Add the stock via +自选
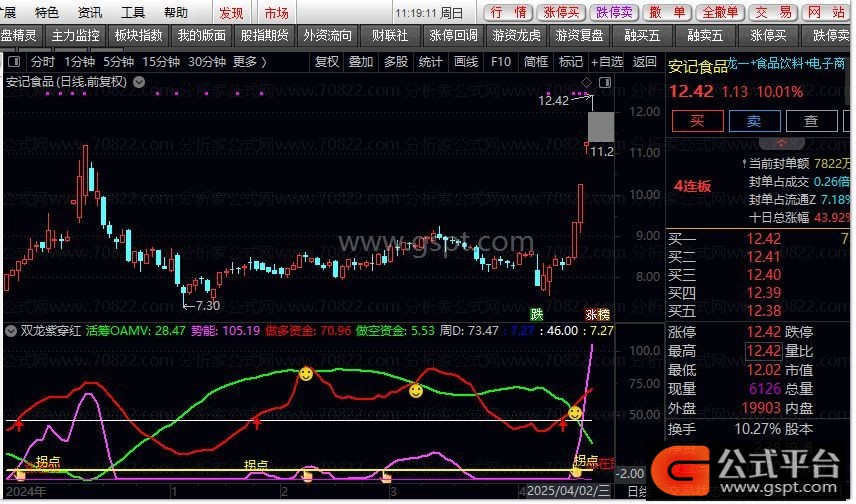The image size is (856, 504). pos(607,62)
